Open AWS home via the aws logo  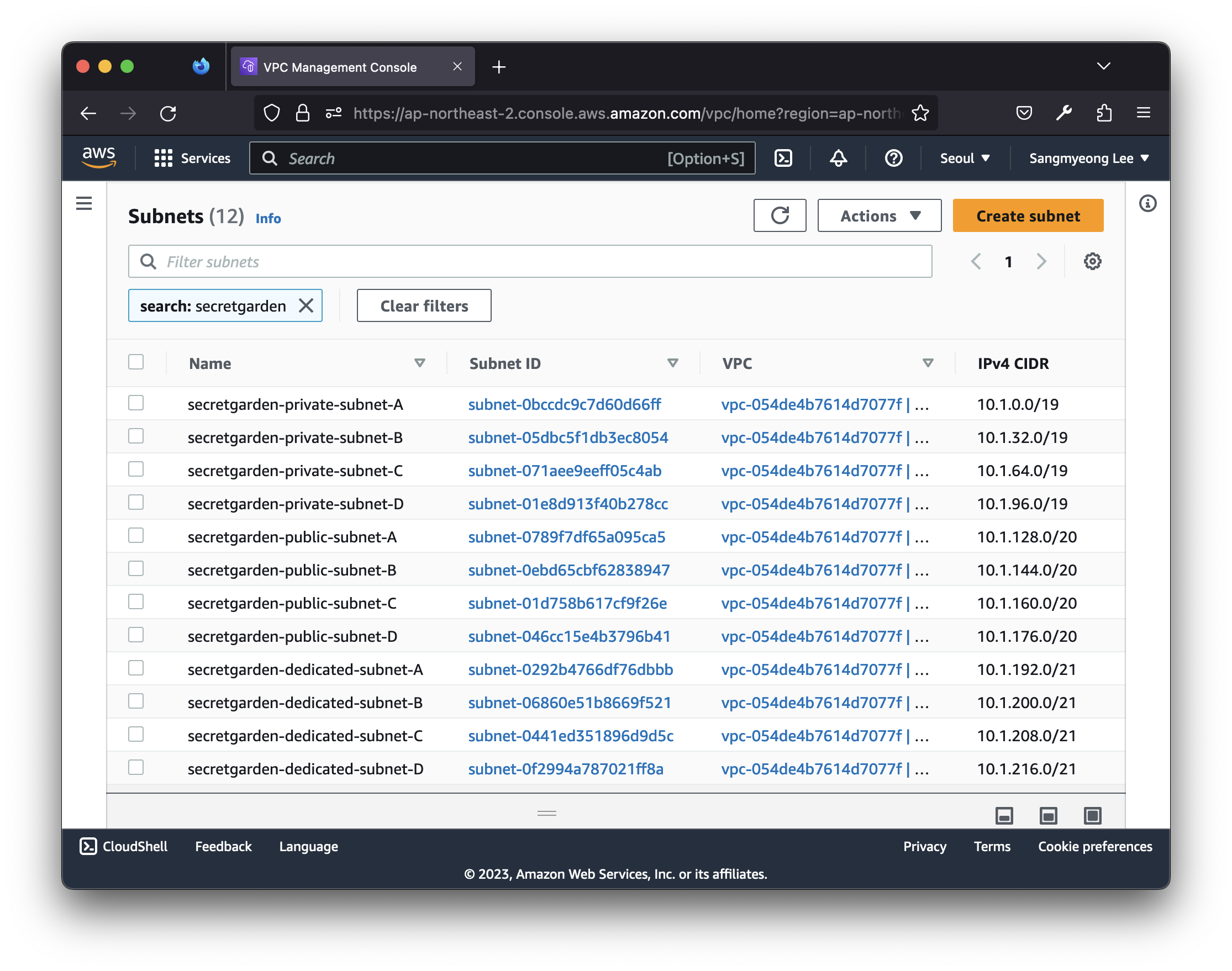click(99, 157)
